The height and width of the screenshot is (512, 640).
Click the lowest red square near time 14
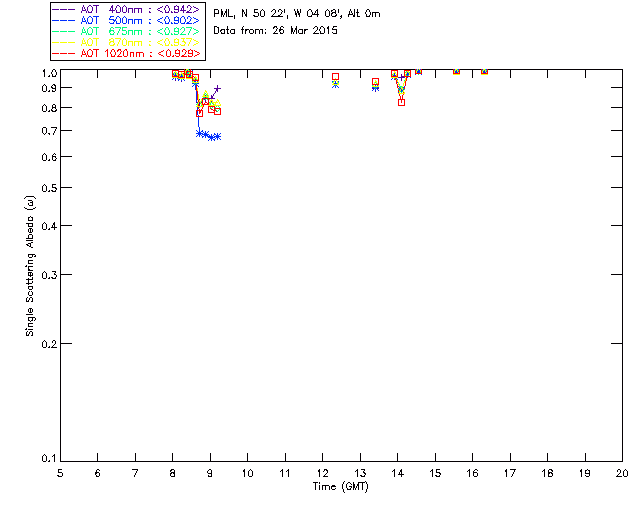[402, 102]
